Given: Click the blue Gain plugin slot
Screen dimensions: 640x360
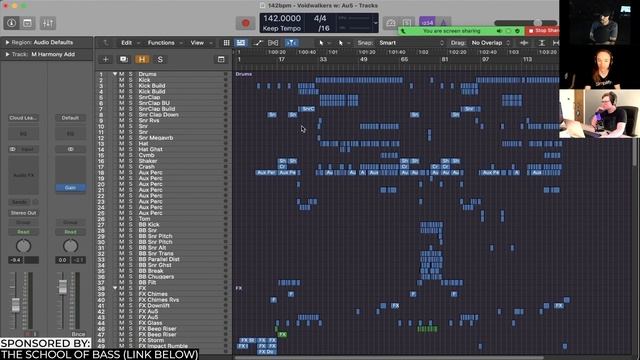Looking at the screenshot, I should point(70,188).
